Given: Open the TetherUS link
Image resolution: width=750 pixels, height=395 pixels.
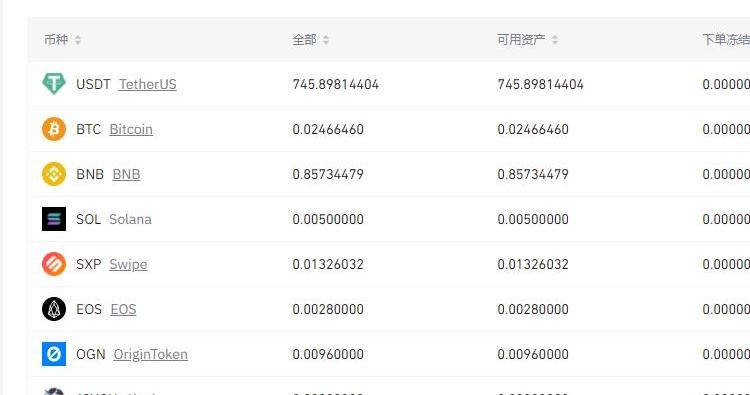Looking at the screenshot, I should pyautogui.click(x=147, y=84).
